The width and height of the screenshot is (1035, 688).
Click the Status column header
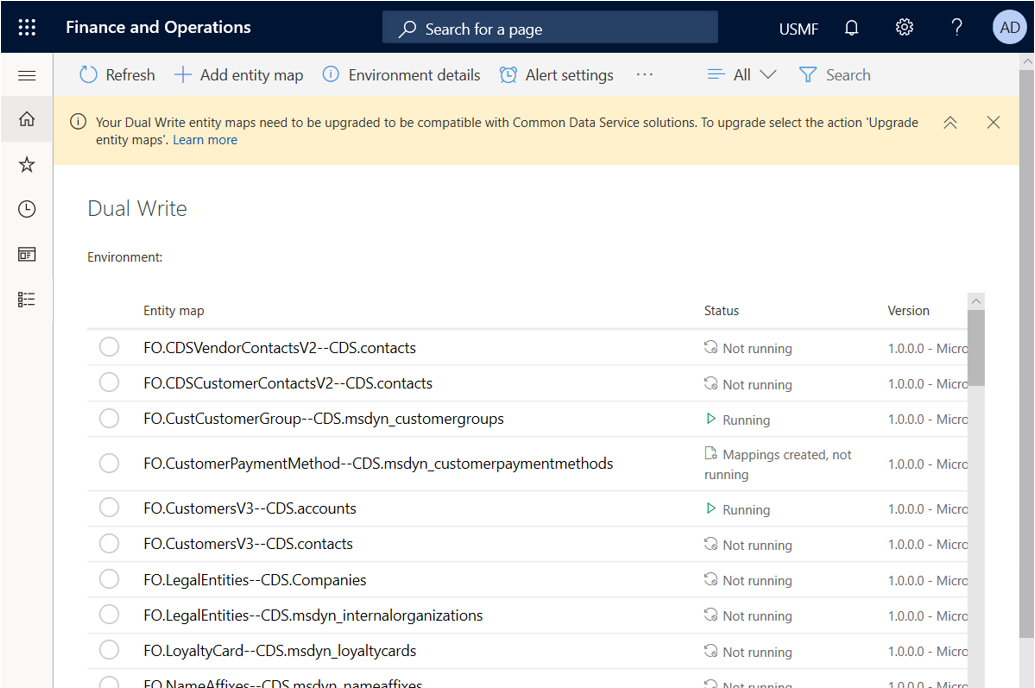[721, 310]
